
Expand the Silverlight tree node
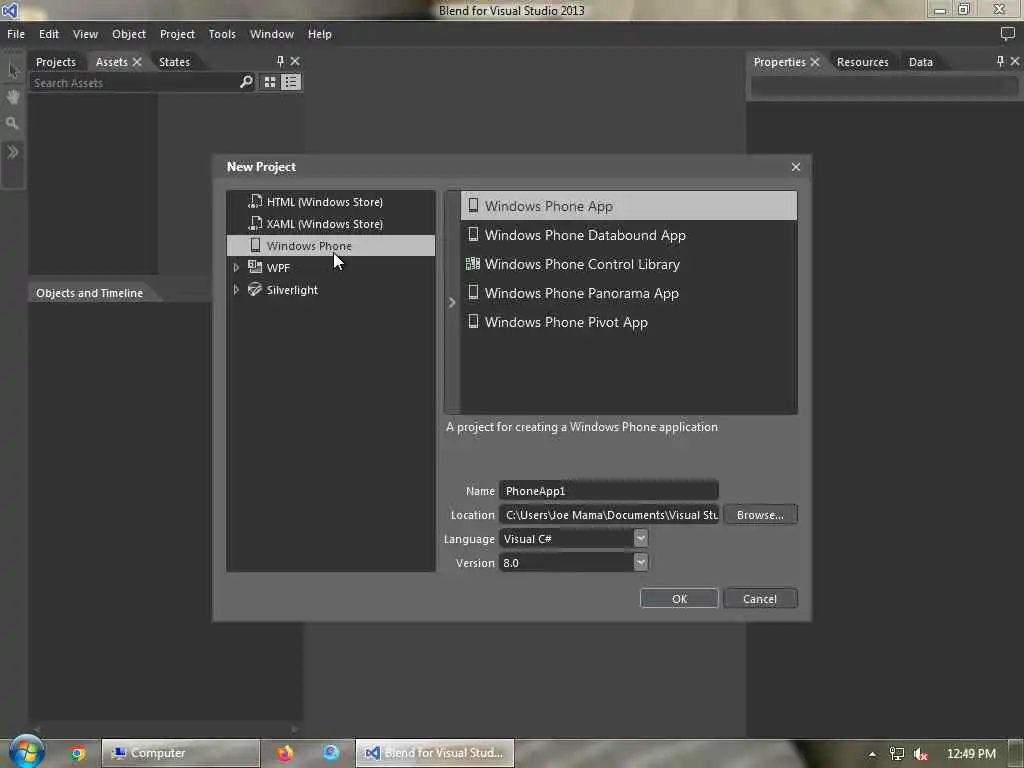point(236,290)
